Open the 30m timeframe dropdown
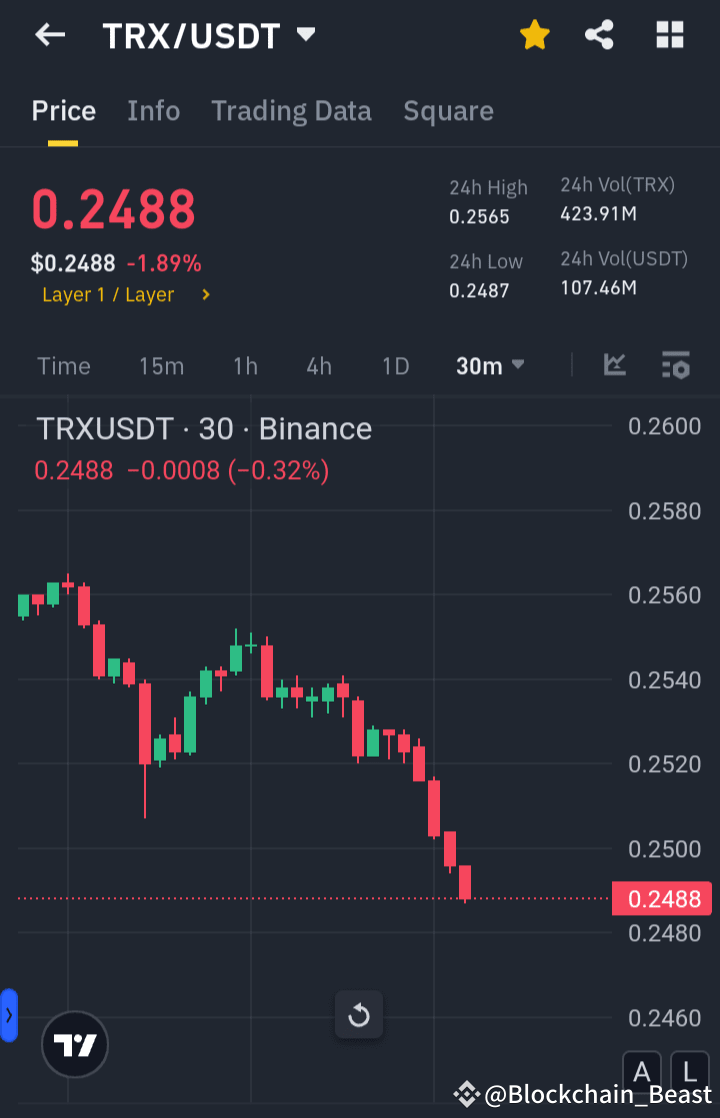 [489, 366]
